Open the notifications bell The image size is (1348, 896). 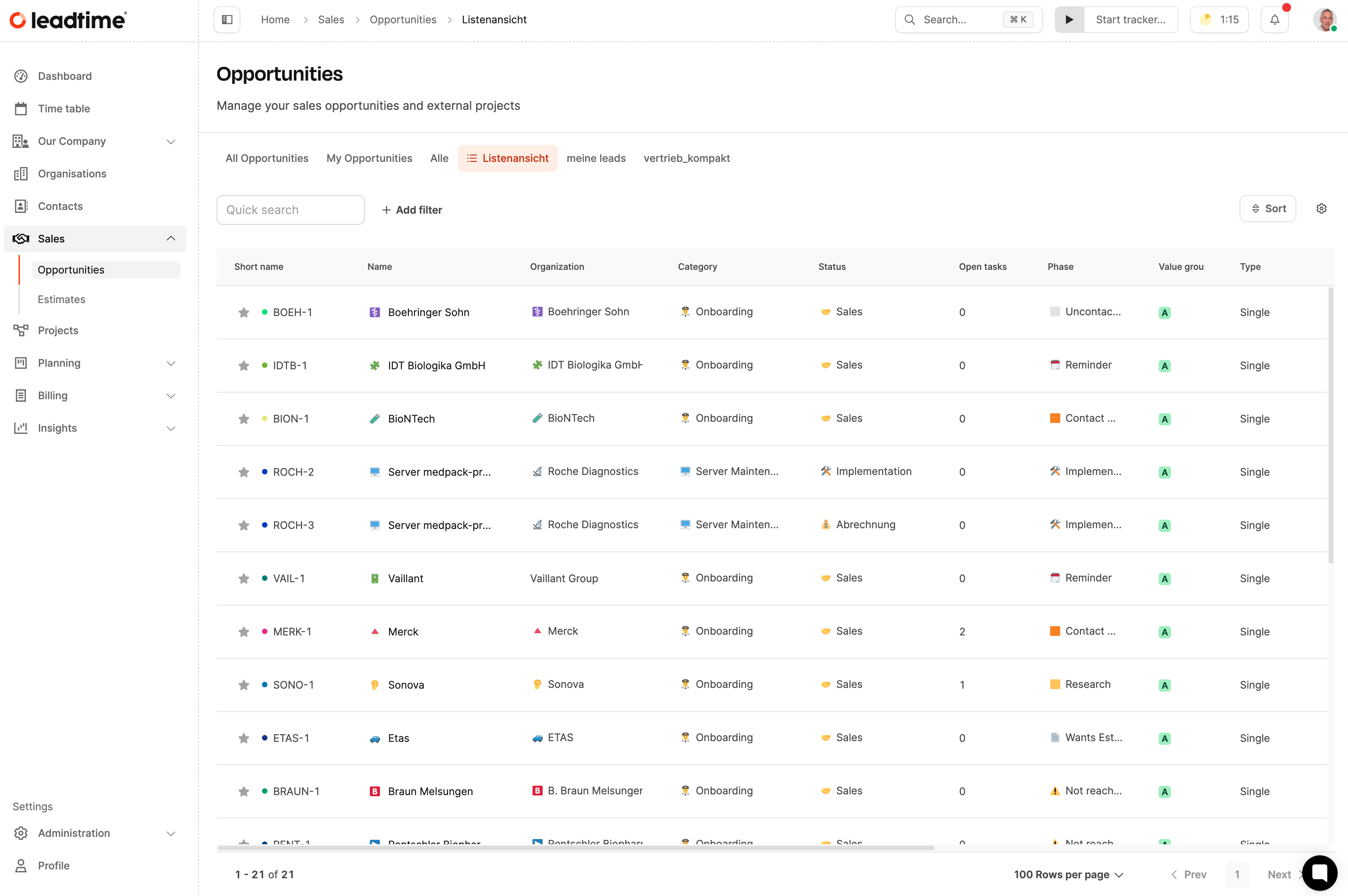1274,20
